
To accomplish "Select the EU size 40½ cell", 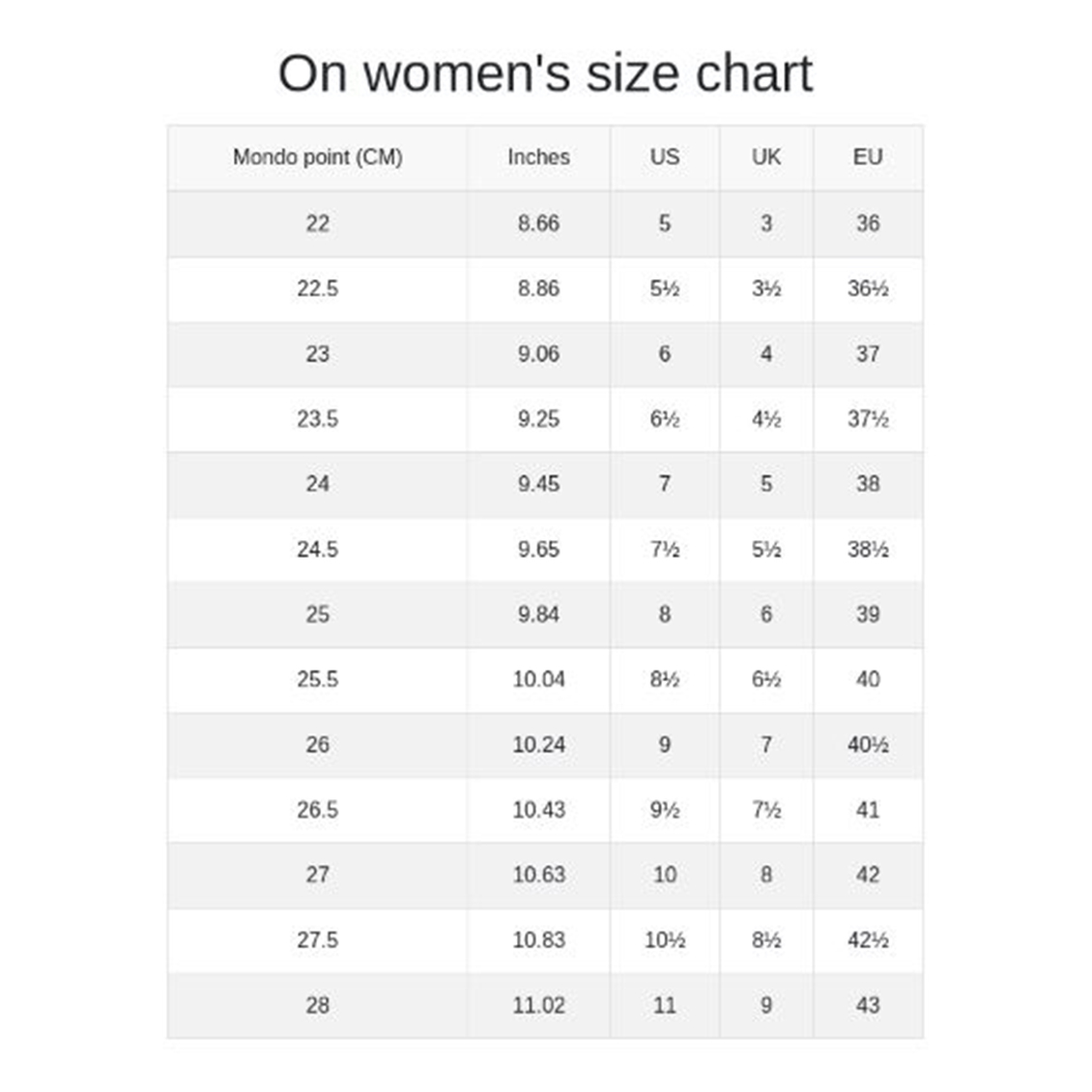I will coord(867,744).
